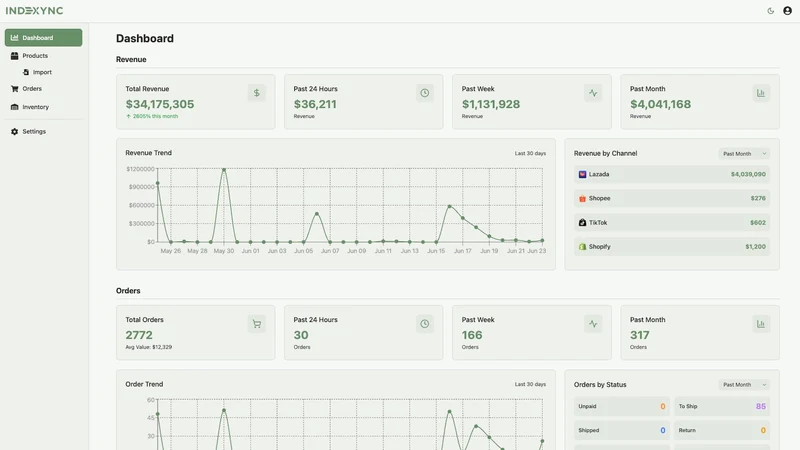Image resolution: width=800 pixels, height=450 pixels.
Task: Click activity icon on orders Past Week card
Action: pyautogui.click(x=593, y=324)
